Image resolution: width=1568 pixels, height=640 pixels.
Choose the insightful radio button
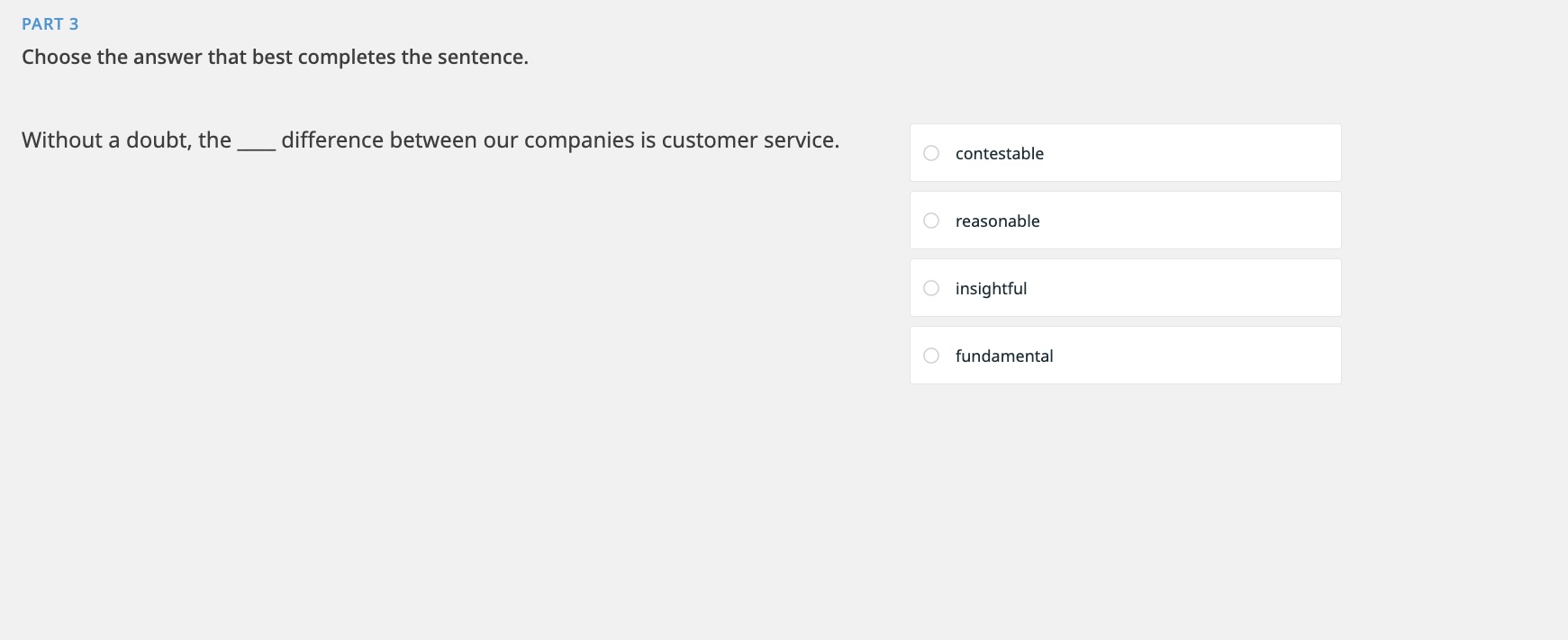(931, 288)
